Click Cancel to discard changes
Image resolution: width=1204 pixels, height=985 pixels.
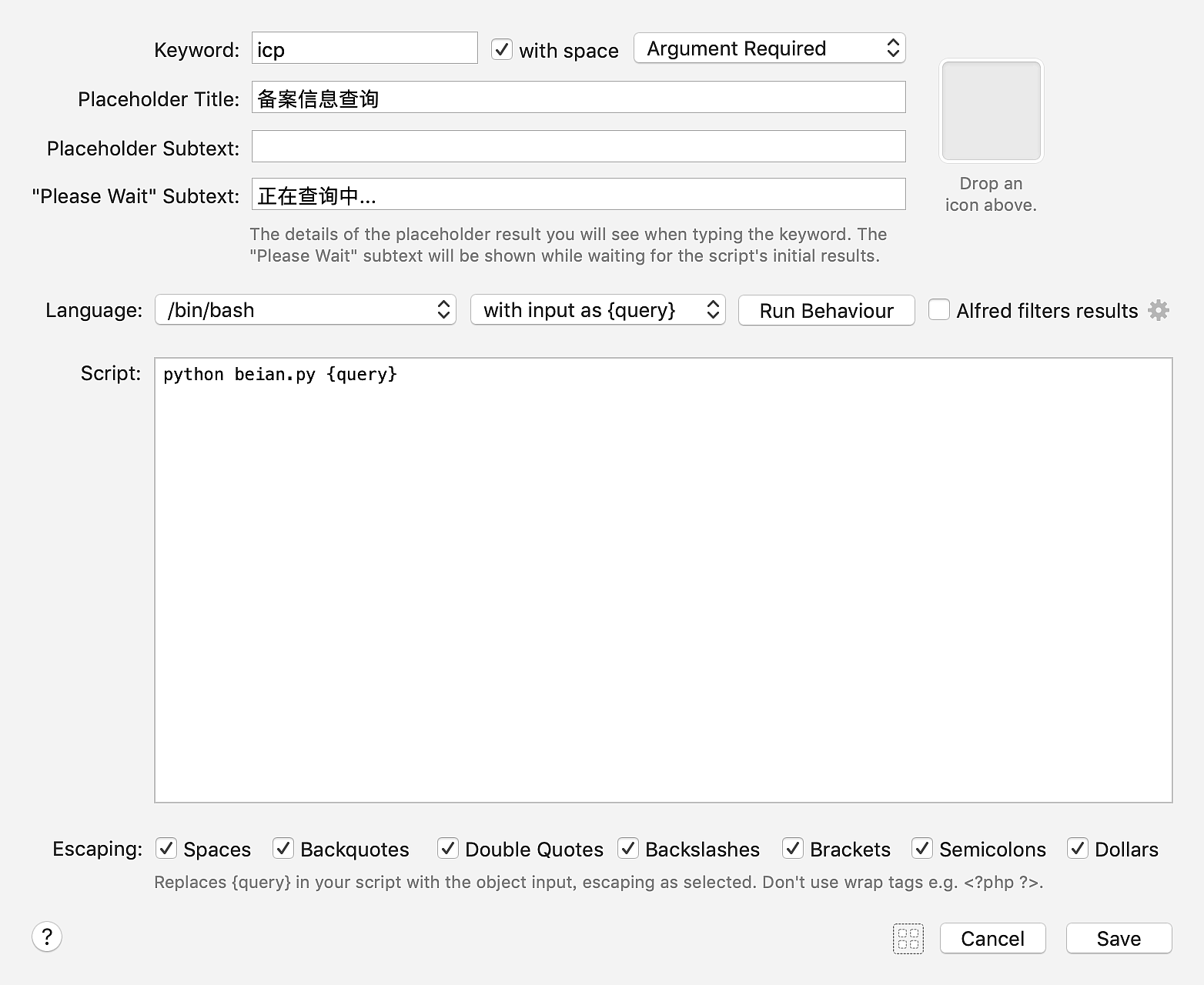992,938
